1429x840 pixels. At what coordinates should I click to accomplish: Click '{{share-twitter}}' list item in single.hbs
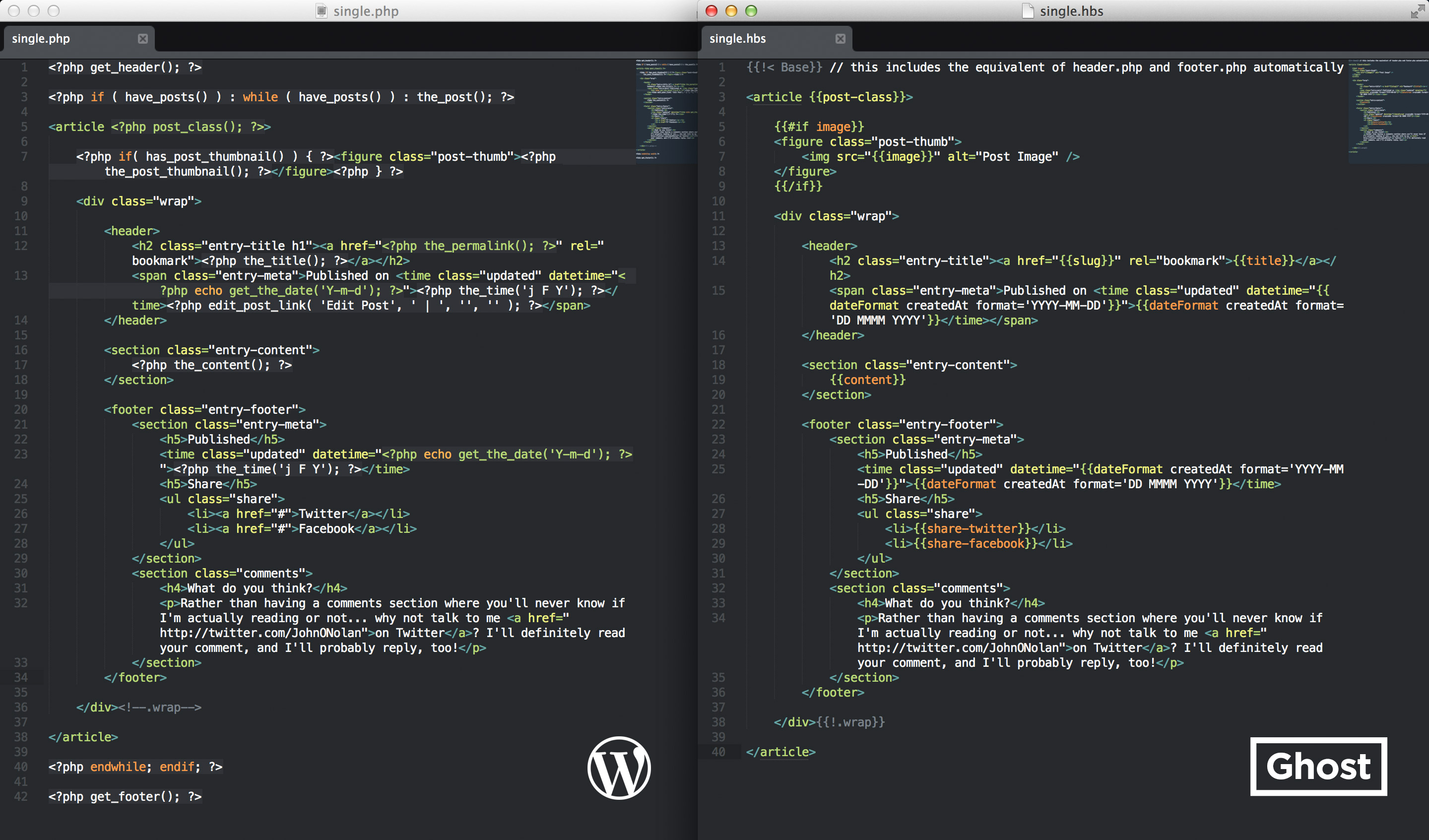click(975, 528)
